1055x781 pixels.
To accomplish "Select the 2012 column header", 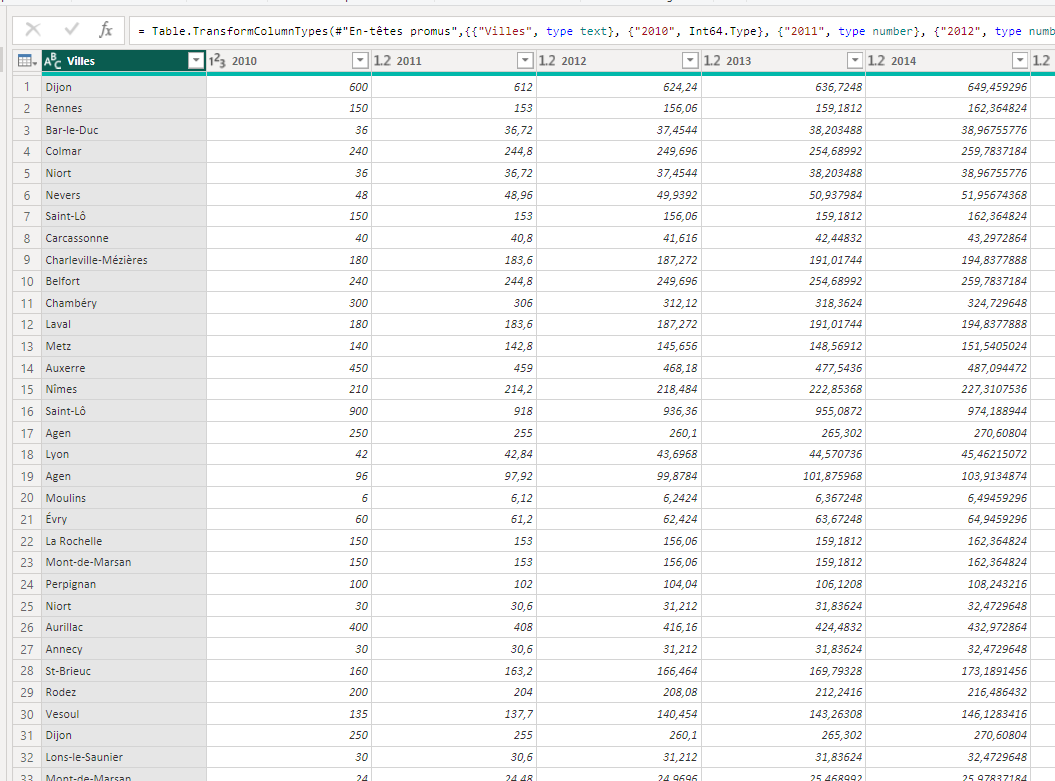I will tap(618, 61).
